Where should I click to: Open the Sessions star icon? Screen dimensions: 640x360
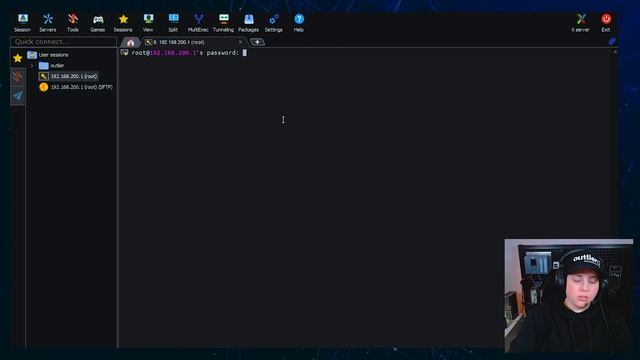coord(123,22)
